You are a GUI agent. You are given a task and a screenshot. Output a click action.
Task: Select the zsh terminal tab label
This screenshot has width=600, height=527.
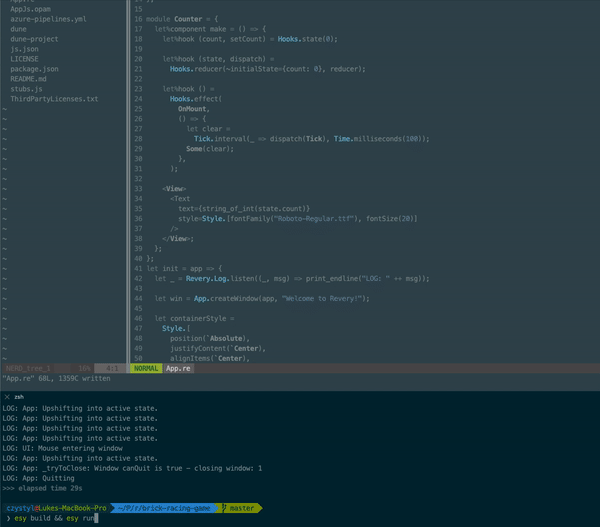tap(19, 397)
